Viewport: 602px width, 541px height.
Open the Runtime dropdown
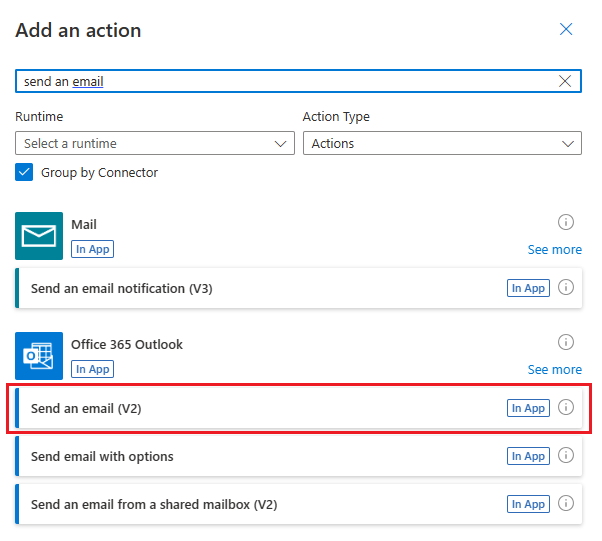pos(155,143)
